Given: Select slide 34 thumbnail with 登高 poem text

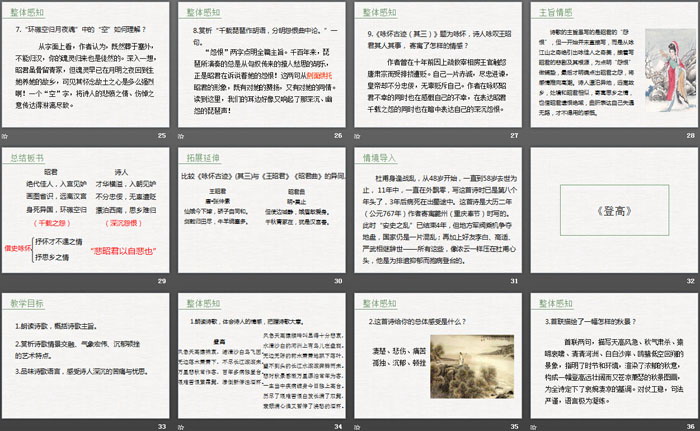Looking at the screenshot, I should point(262,356).
